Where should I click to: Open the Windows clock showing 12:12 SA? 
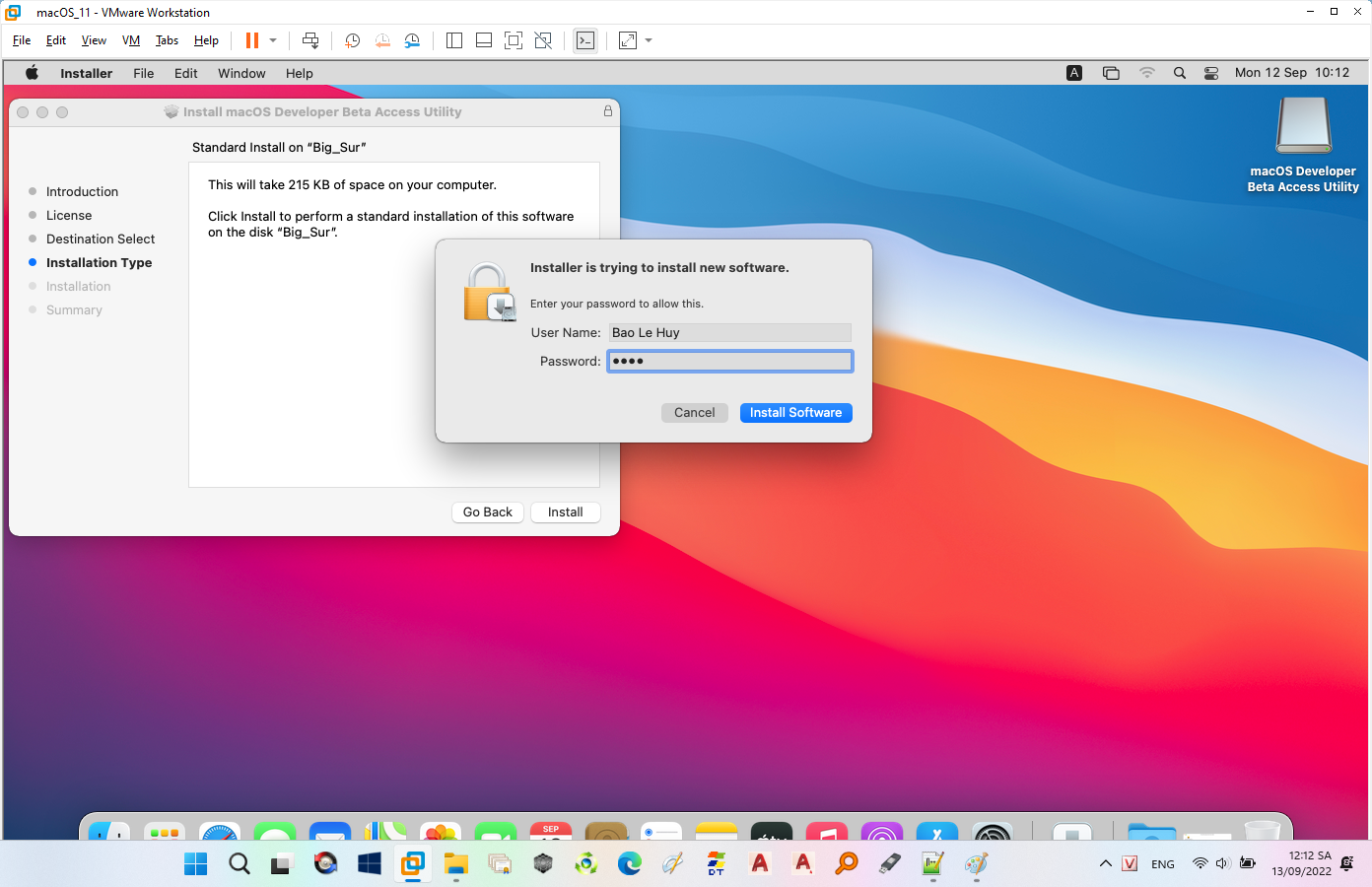(1301, 863)
